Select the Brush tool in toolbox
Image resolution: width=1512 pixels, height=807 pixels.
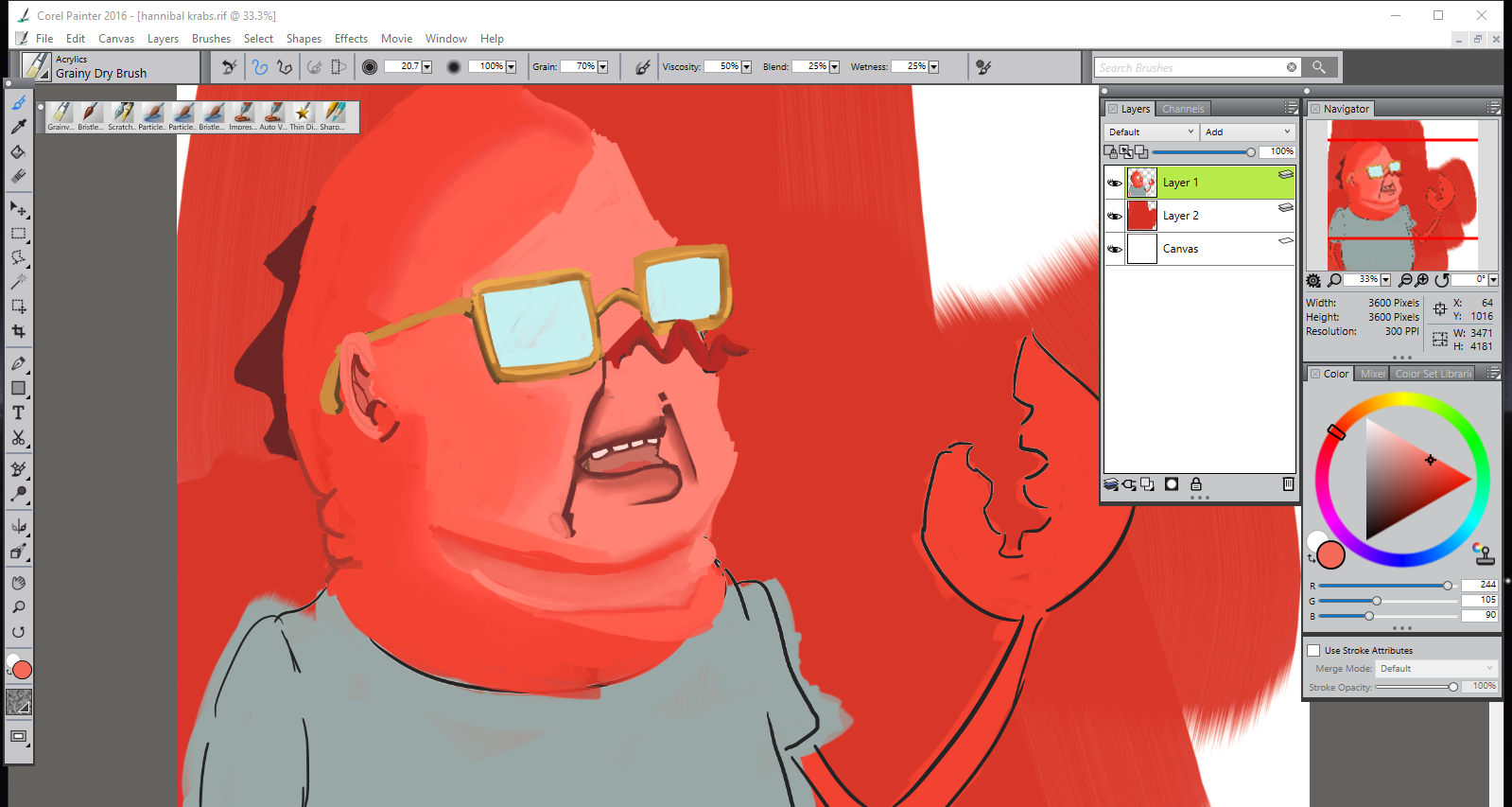pos(19,102)
